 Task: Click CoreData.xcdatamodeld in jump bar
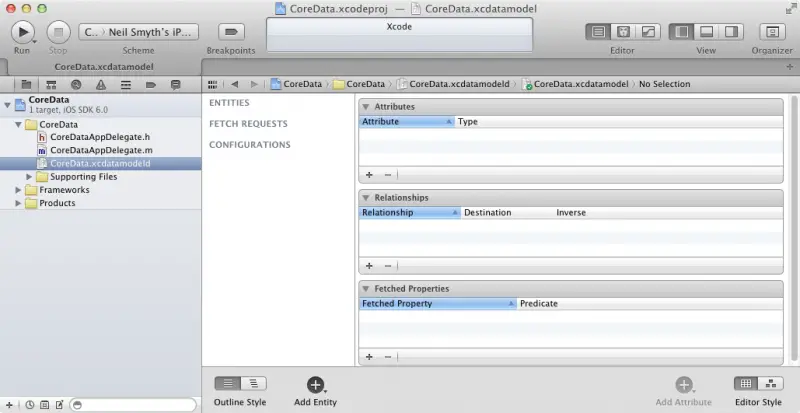tap(453, 84)
